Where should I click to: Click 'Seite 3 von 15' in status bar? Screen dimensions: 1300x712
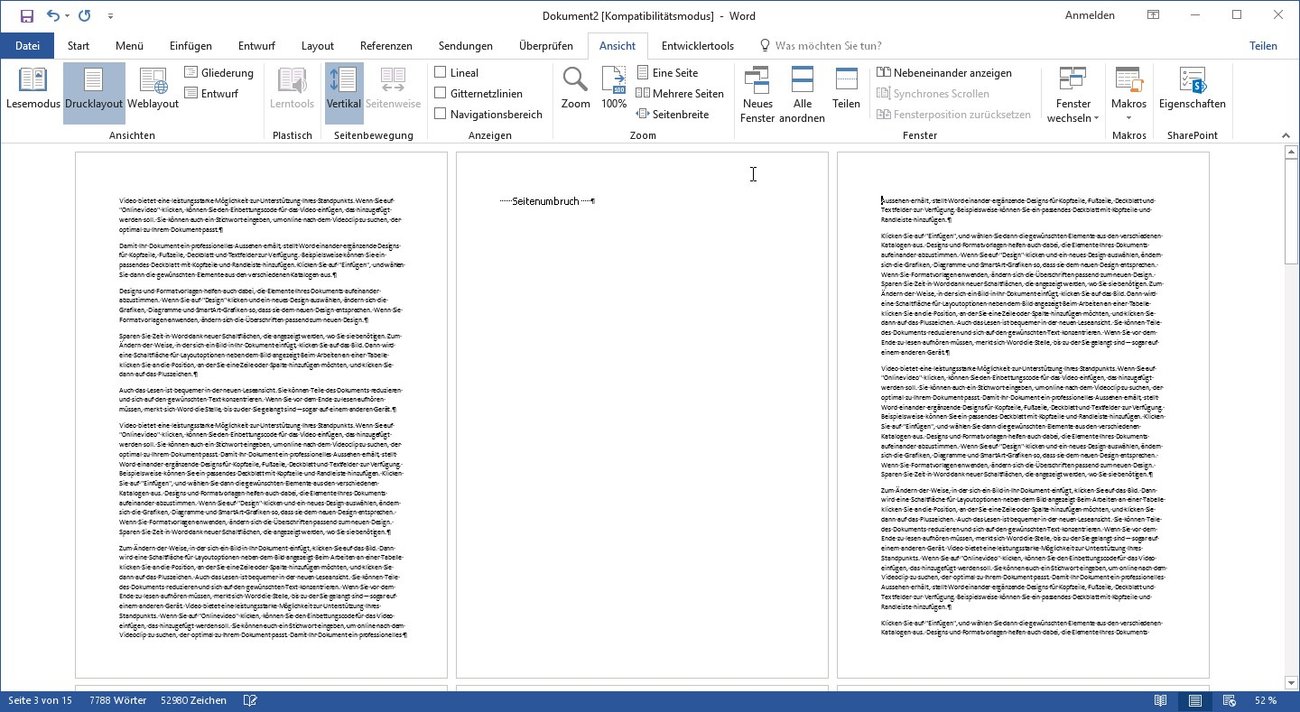[40, 700]
